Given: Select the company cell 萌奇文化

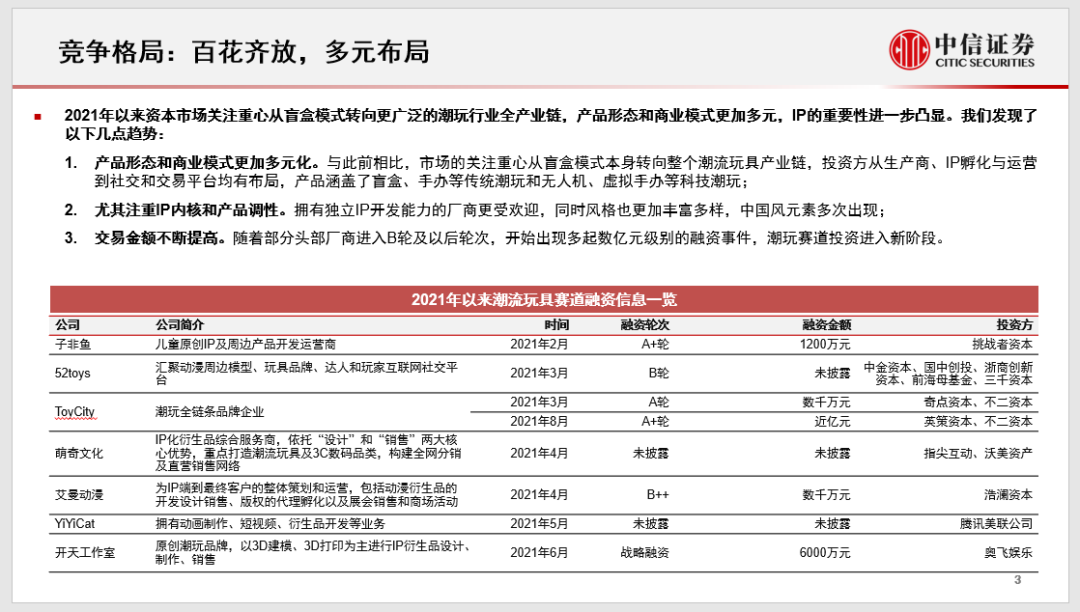Looking at the screenshot, I should 79,453.
